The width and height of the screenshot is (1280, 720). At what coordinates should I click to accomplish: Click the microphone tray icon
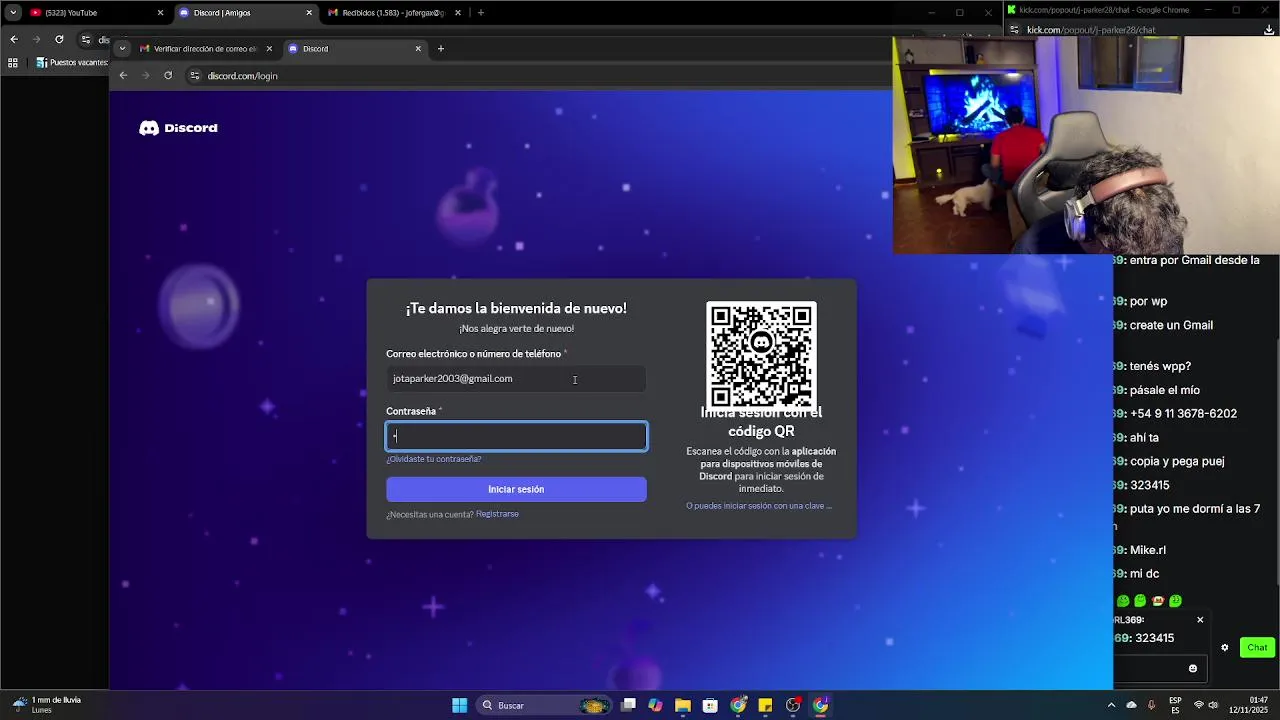1151,705
